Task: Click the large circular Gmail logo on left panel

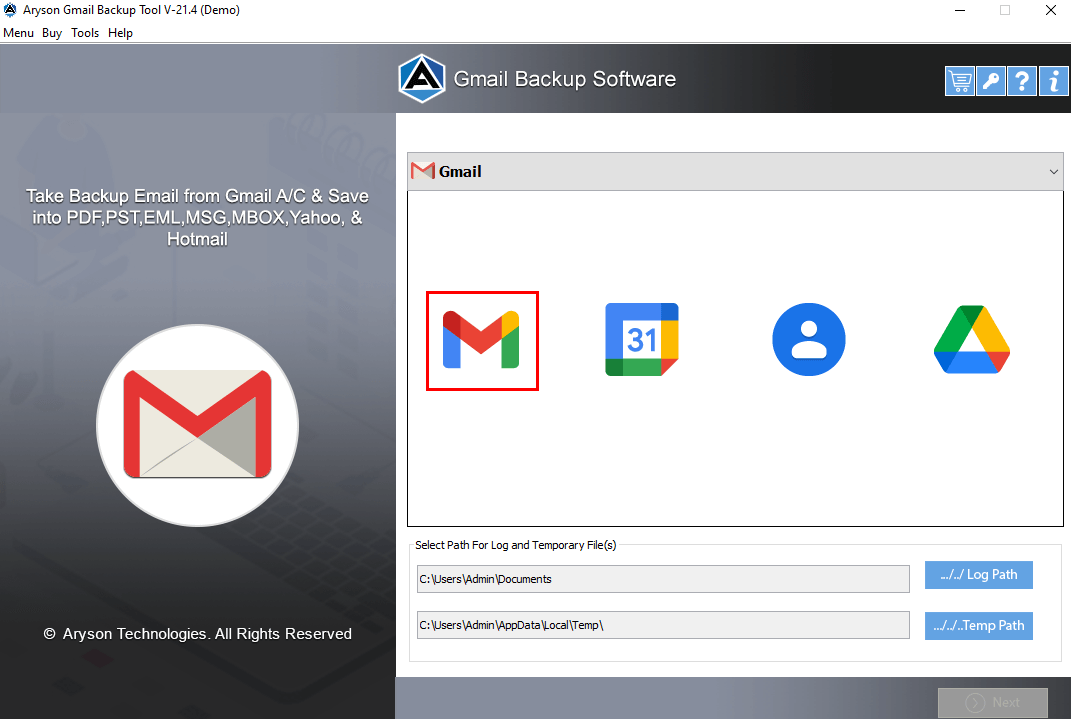Action: coord(197,424)
